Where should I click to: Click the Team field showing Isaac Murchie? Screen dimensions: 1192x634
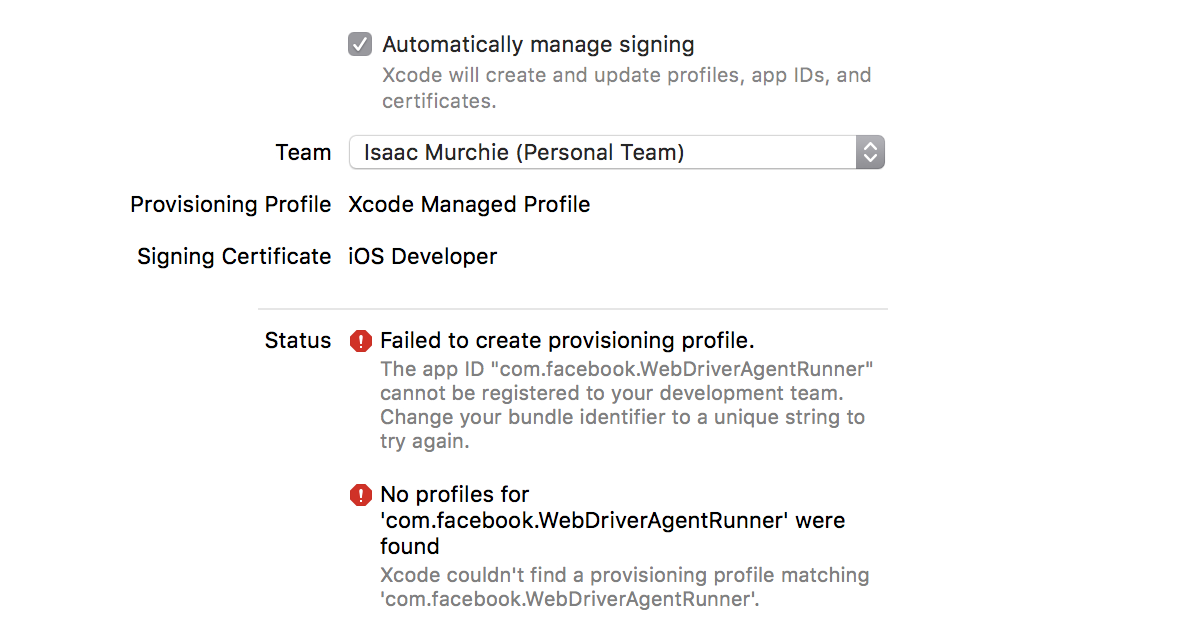tap(615, 152)
